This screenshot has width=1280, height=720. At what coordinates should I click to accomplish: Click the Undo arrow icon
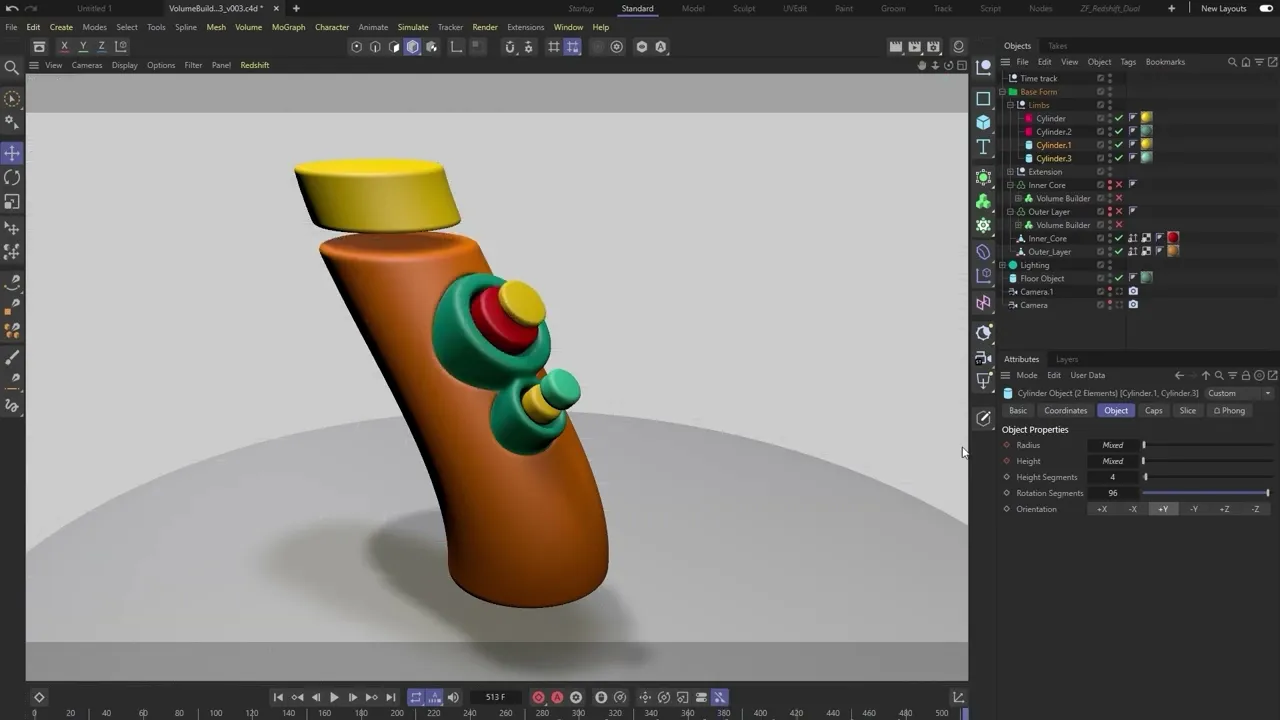tap(11, 8)
